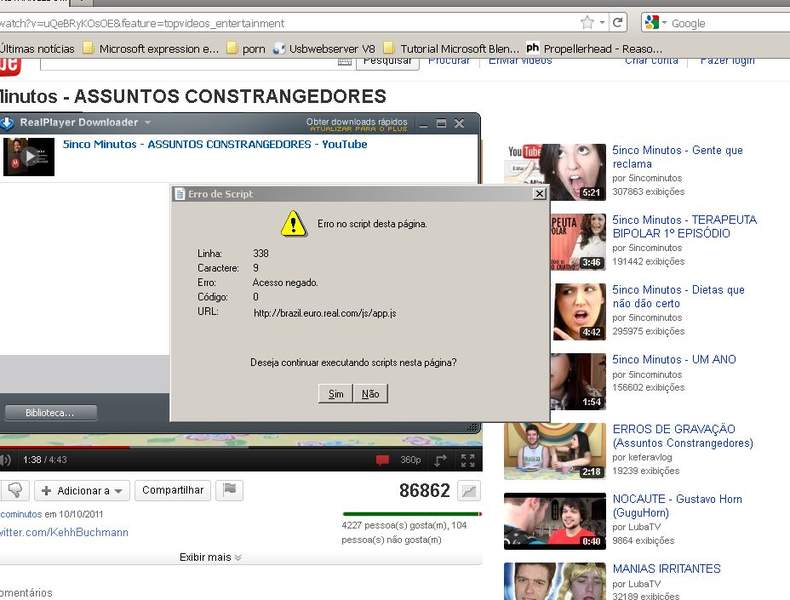The width and height of the screenshot is (790, 600).
Task: Open the '5inco Minutos - ASSUNTOS CONSTRANGEDORES - YouTube' link
Action: [215, 144]
